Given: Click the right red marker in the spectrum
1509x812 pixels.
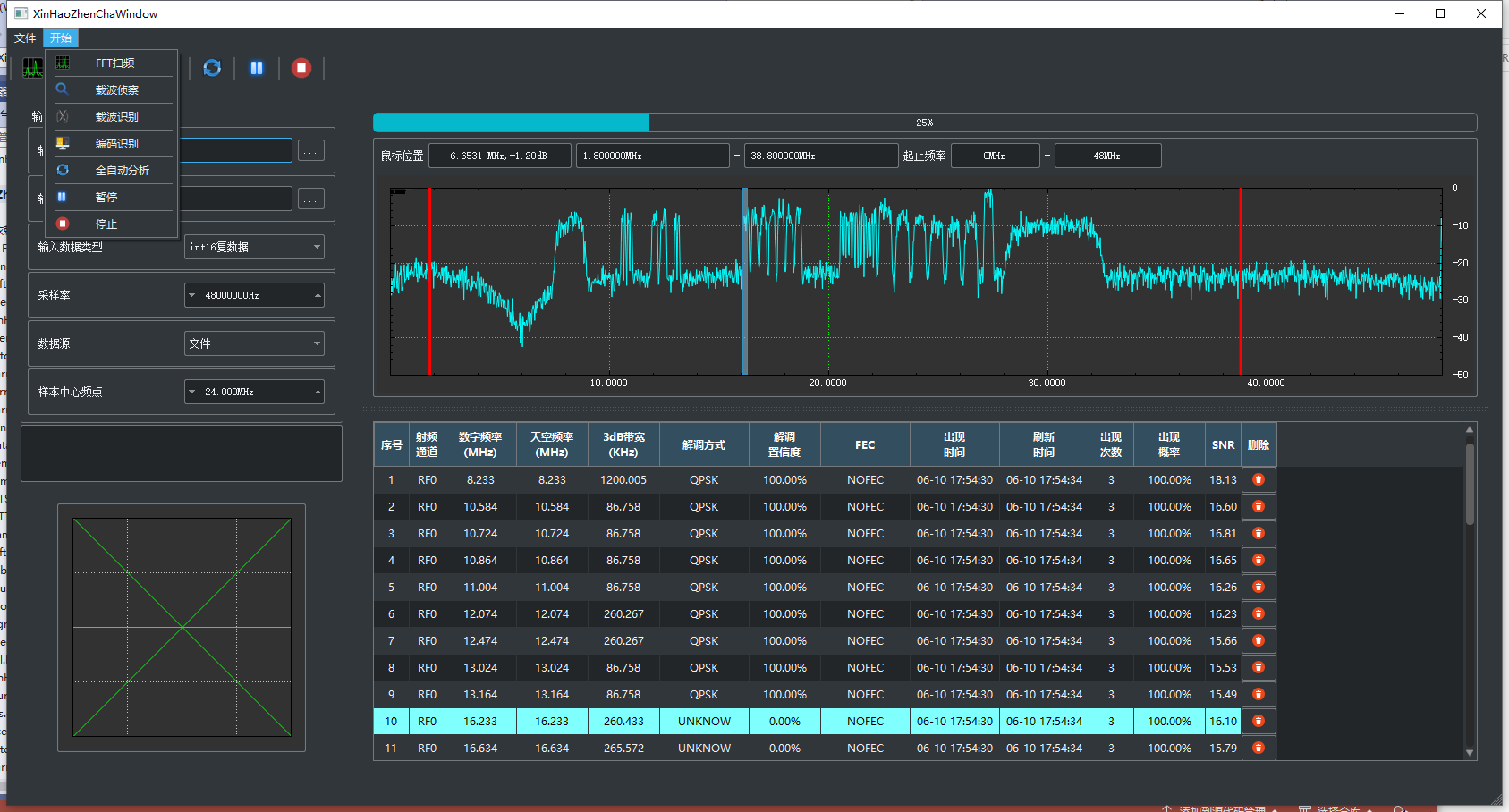Looking at the screenshot, I should [x=1241, y=281].
